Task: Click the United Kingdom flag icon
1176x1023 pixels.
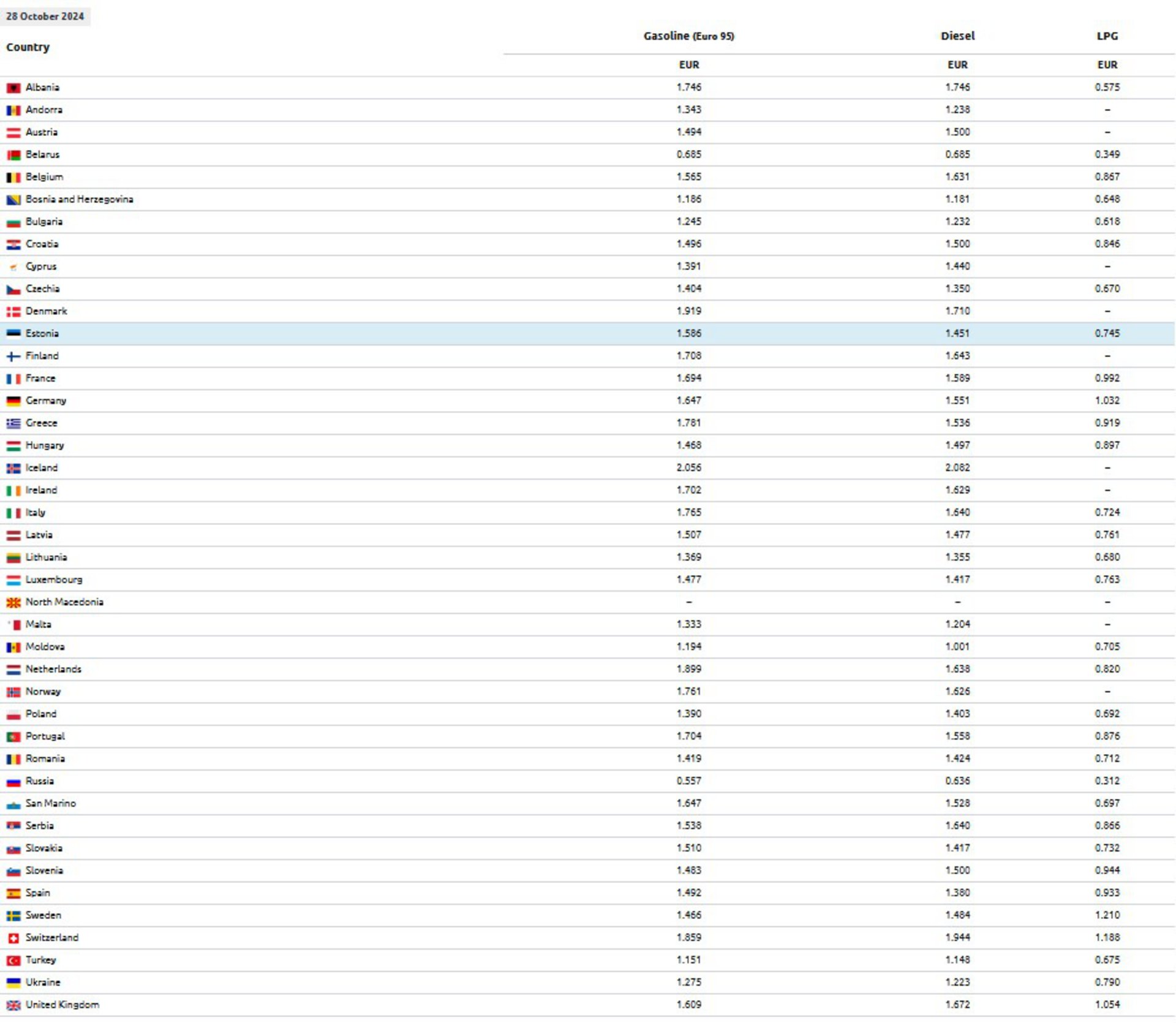Action: pyautogui.click(x=13, y=1005)
